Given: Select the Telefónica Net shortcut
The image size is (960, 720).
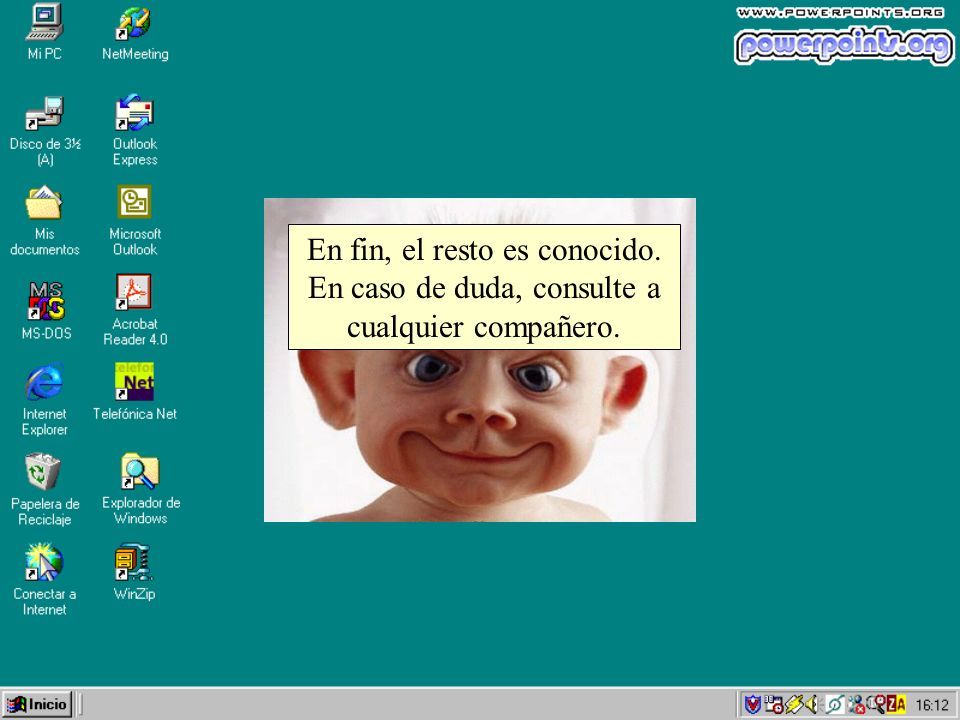Looking at the screenshot, I should click(135, 392).
